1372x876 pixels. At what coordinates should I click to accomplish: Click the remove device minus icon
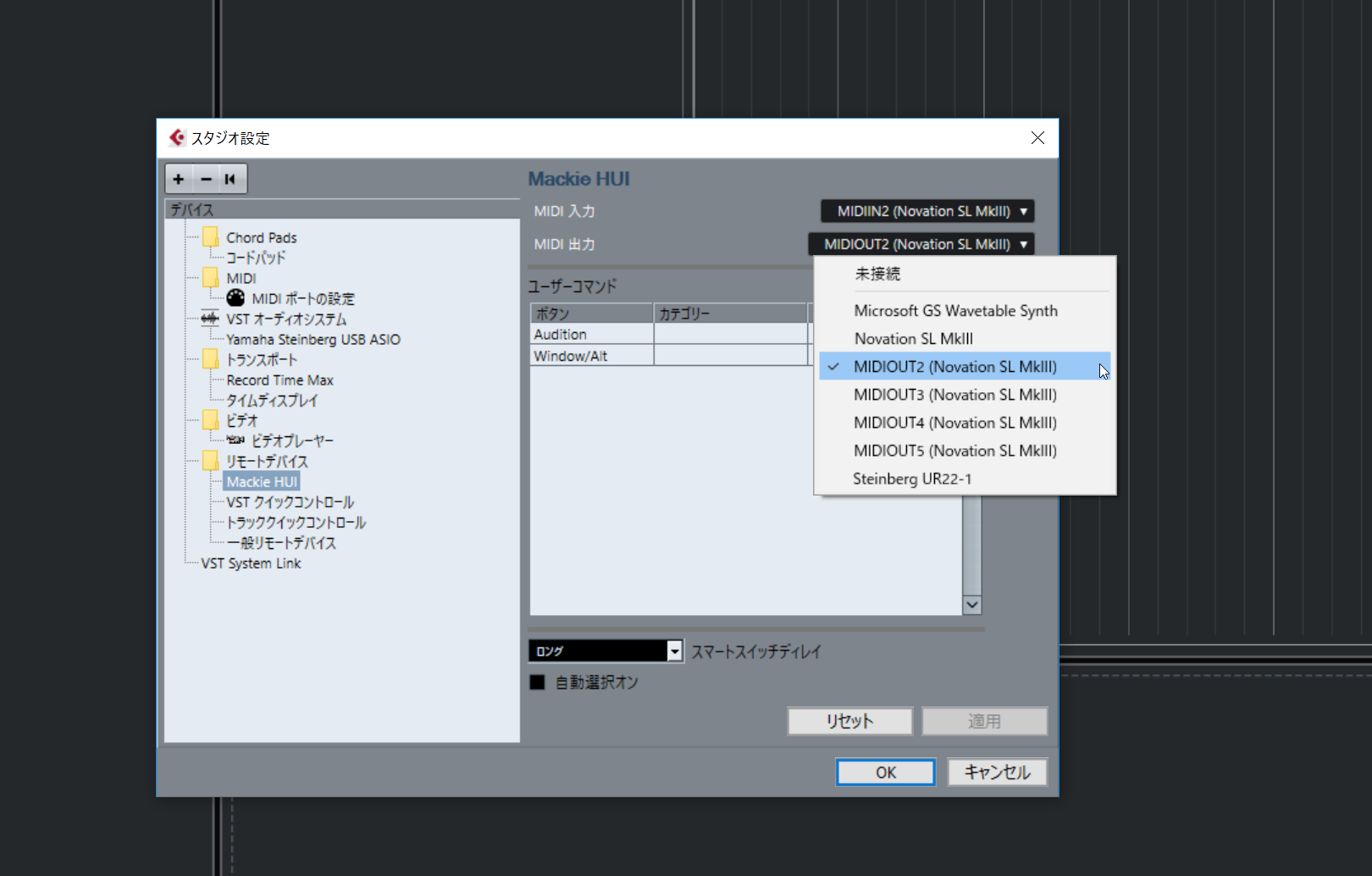click(x=206, y=179)
